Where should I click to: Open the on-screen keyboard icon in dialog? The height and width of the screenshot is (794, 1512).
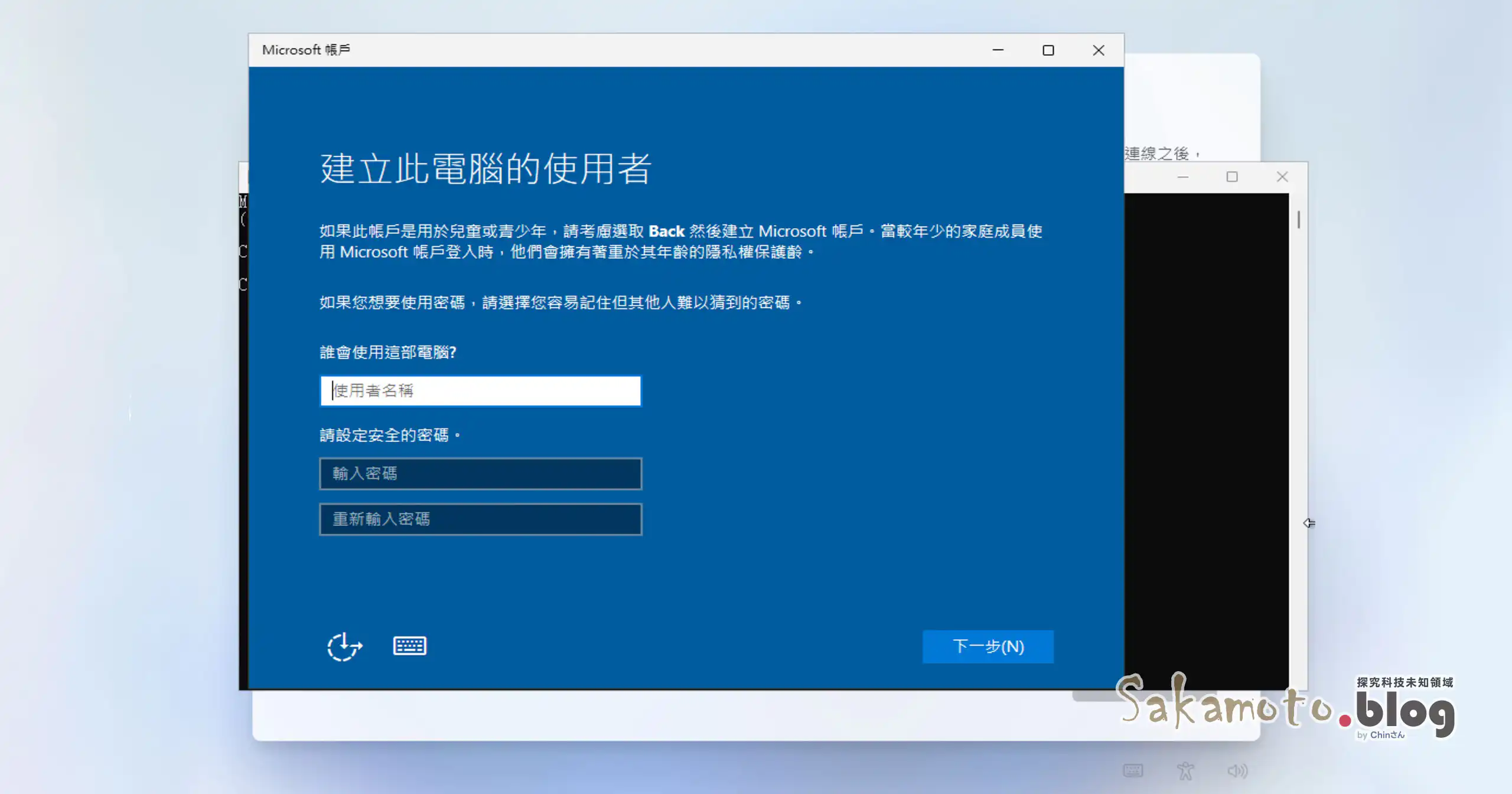click(410, 645)
